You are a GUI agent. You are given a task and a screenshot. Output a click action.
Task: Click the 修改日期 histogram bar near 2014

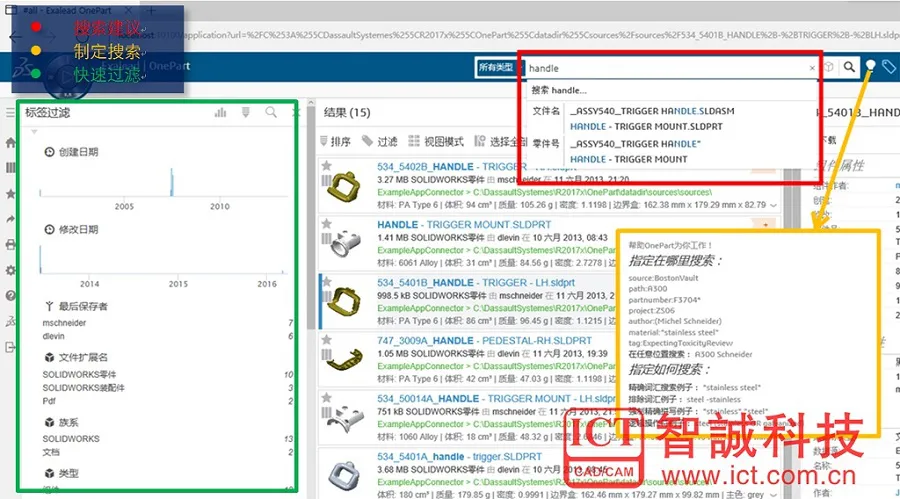click(40, 260)
